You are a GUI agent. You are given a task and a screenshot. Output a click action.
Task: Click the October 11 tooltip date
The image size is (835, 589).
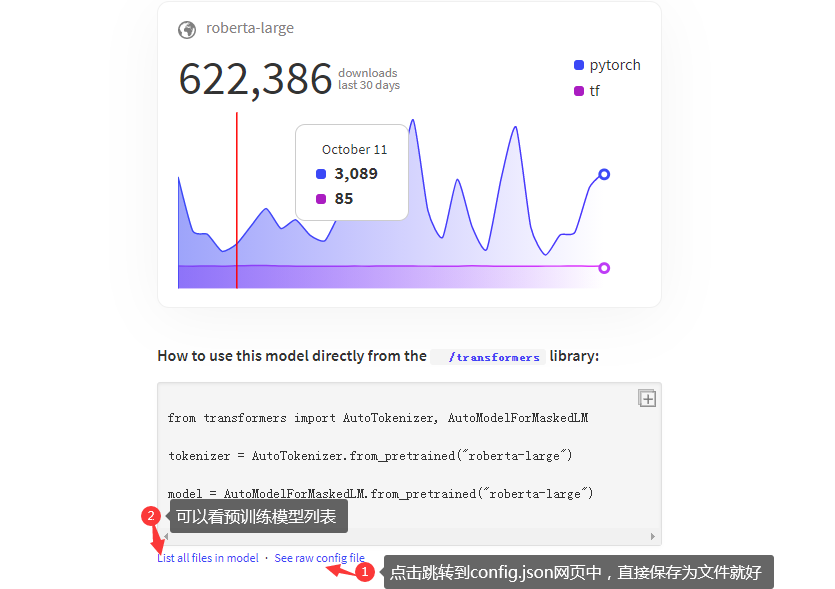click(355, 150)
